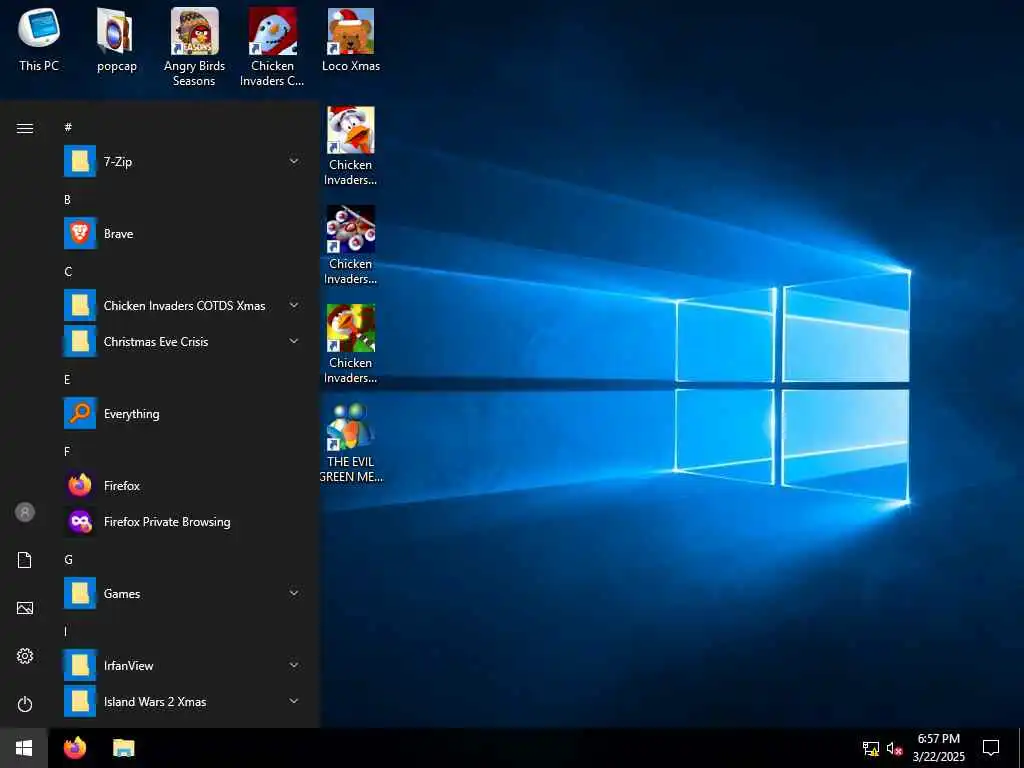Screen dimensions: 1024x768
Task: Select Island Wars 2 Xmas entry
Action: point(184,701)
